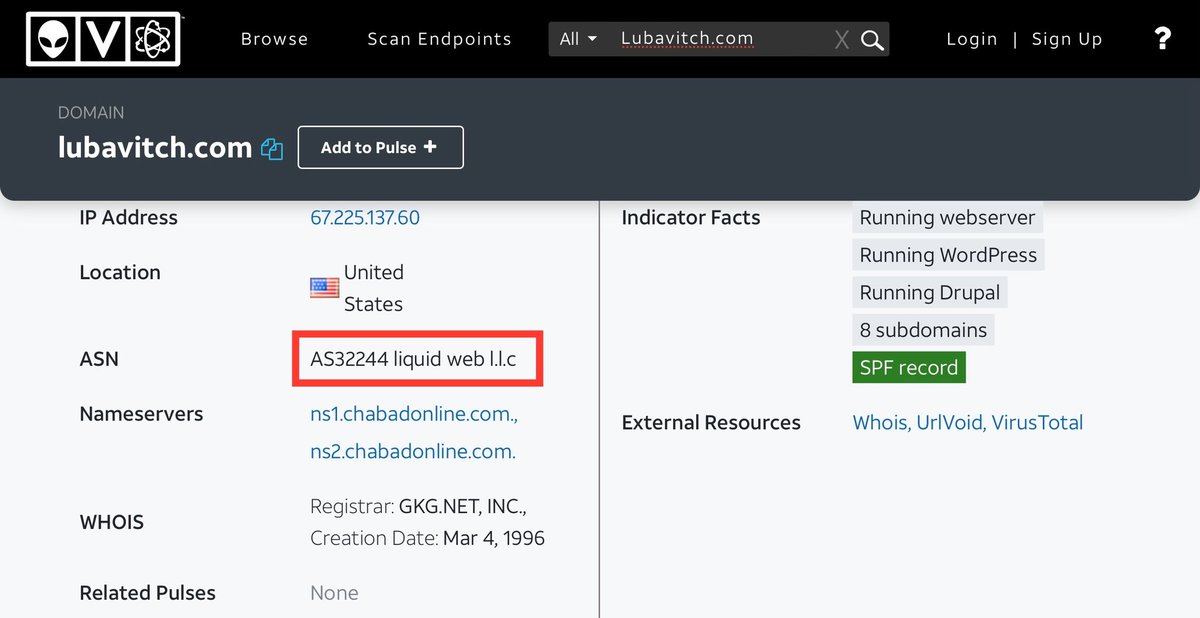This screenshot has height=618, width=1200.
Task: Click the atom icon in logo
Action: click(x=152, y=39)
